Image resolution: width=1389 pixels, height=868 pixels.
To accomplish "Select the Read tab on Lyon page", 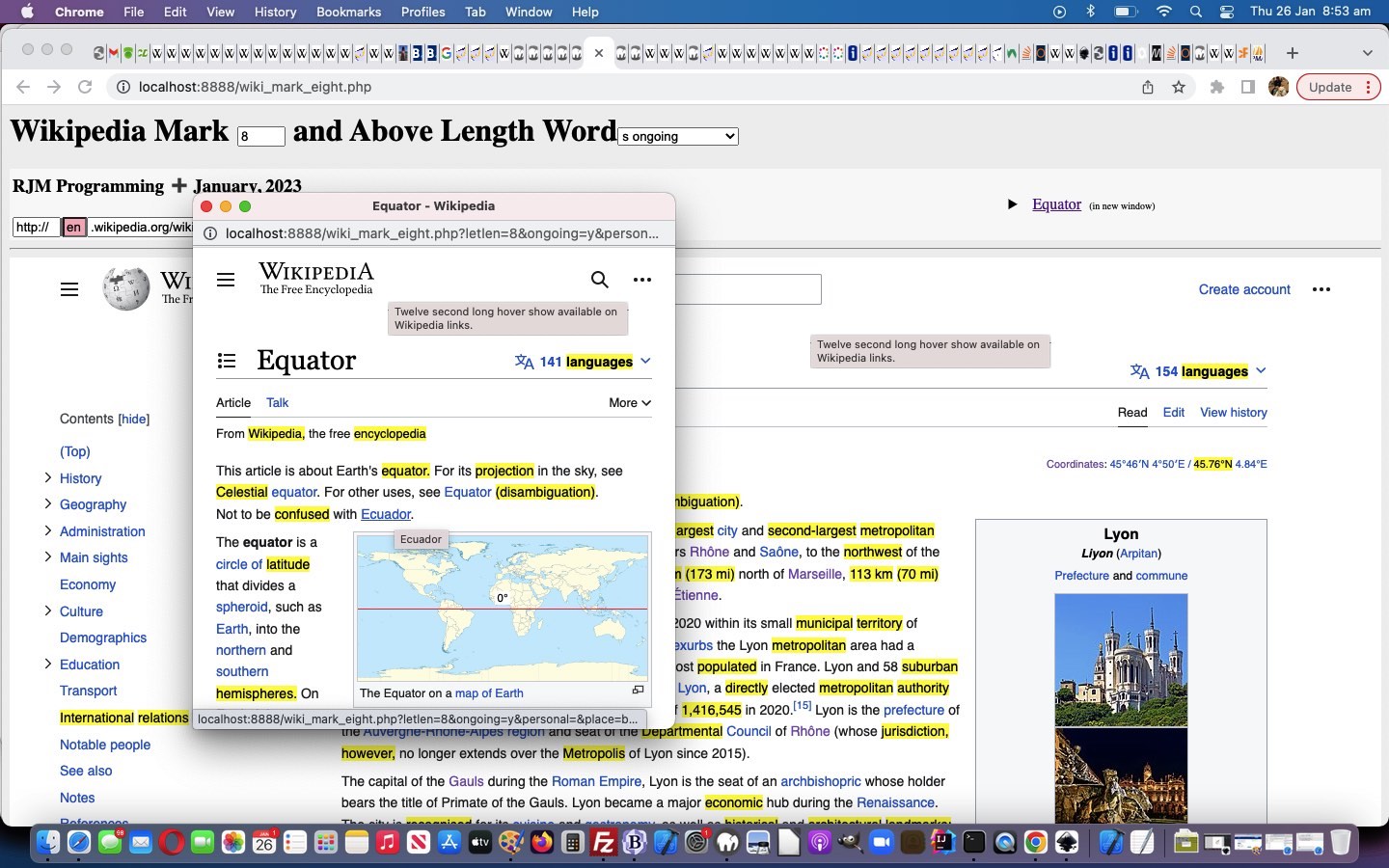I will pyautogui.click(x=1132, y=412).
